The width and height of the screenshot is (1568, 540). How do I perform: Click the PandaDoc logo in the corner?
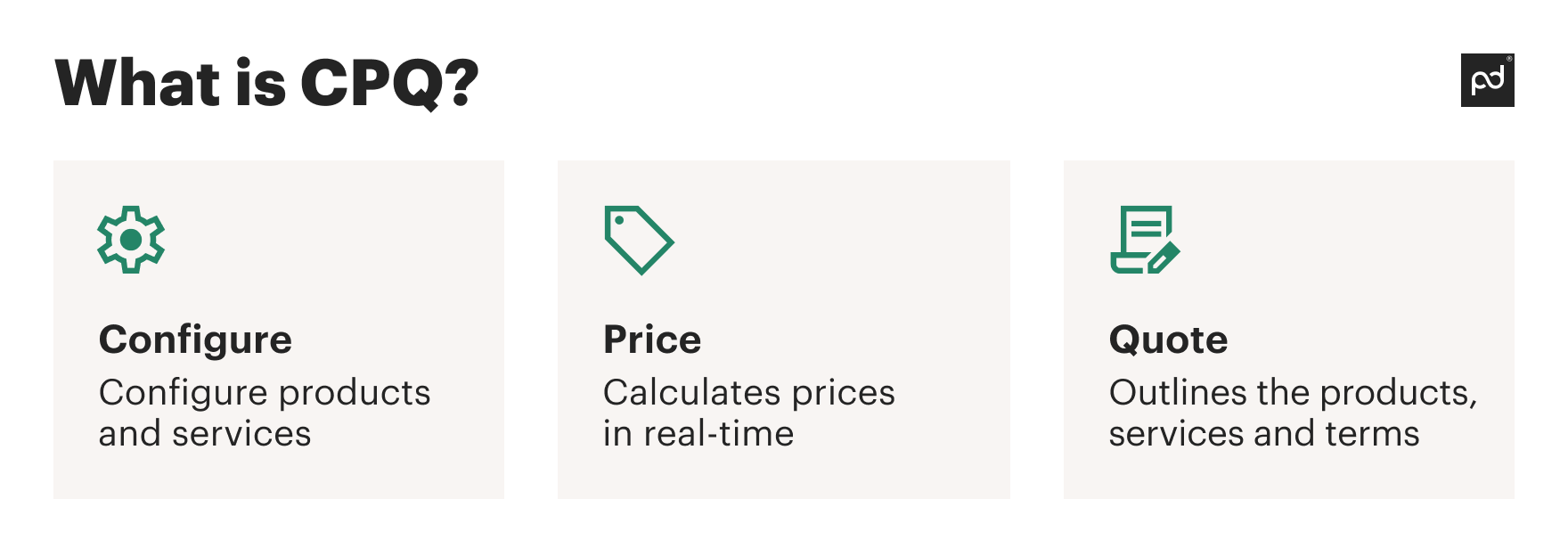(x=1487, y=80)
